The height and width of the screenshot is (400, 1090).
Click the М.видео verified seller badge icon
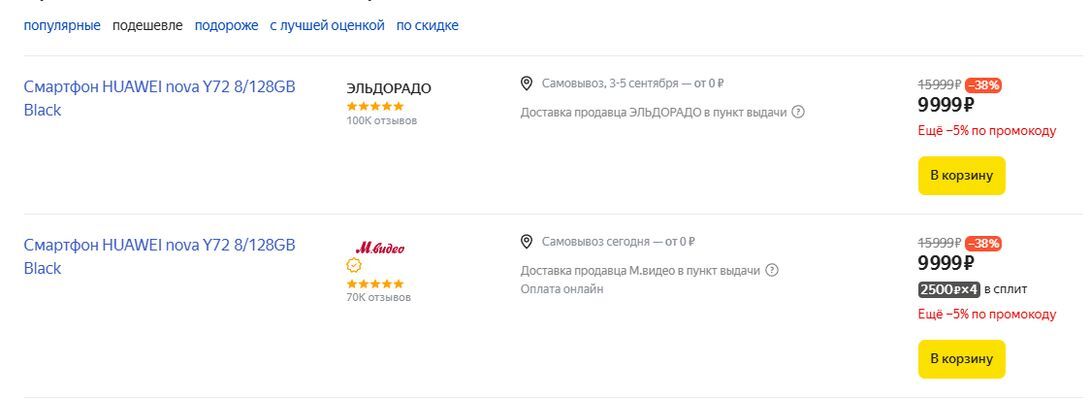(354, 266)
